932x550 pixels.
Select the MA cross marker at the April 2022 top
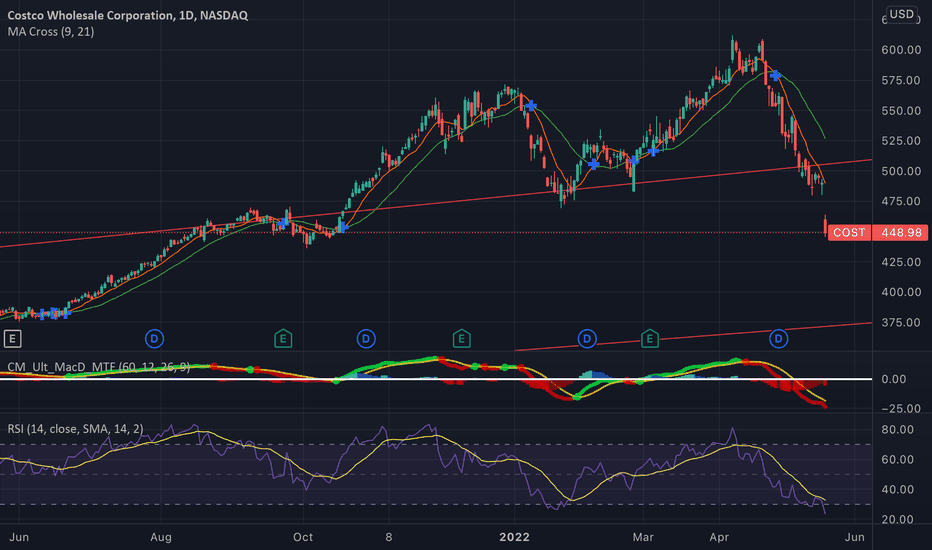point(774,76)
